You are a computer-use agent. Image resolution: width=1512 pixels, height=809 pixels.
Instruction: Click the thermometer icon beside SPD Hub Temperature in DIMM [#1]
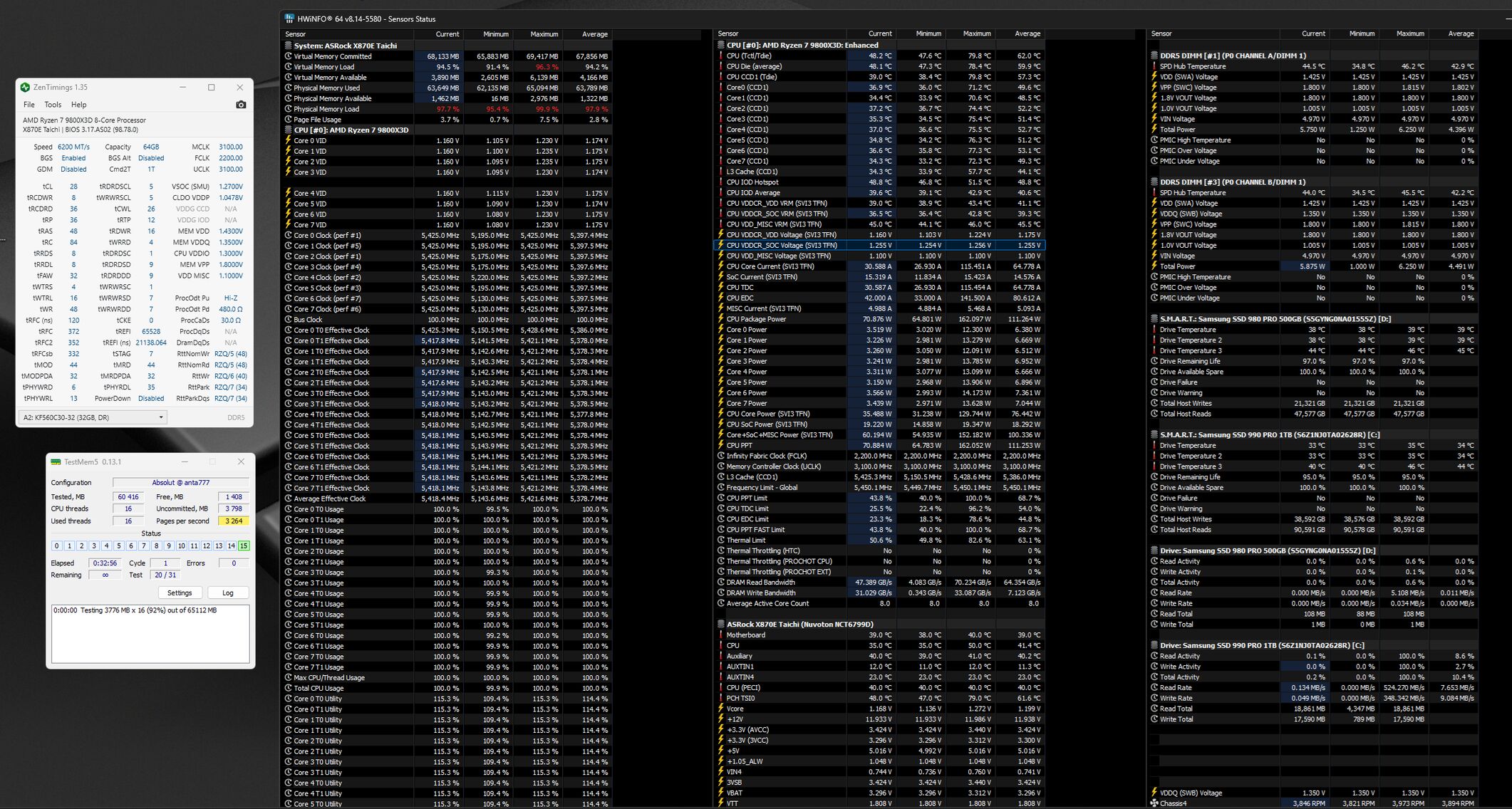[x=1154, y=66]
